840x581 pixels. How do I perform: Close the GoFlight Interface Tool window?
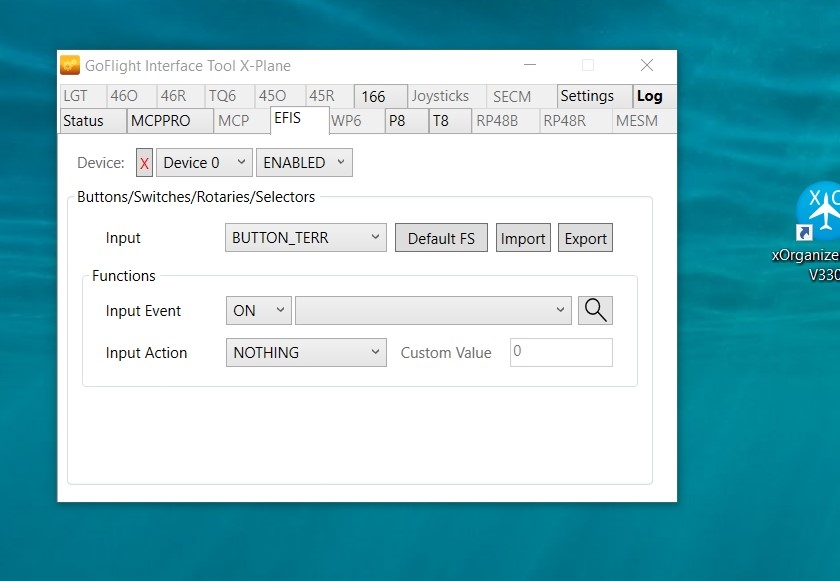(647, 65)
